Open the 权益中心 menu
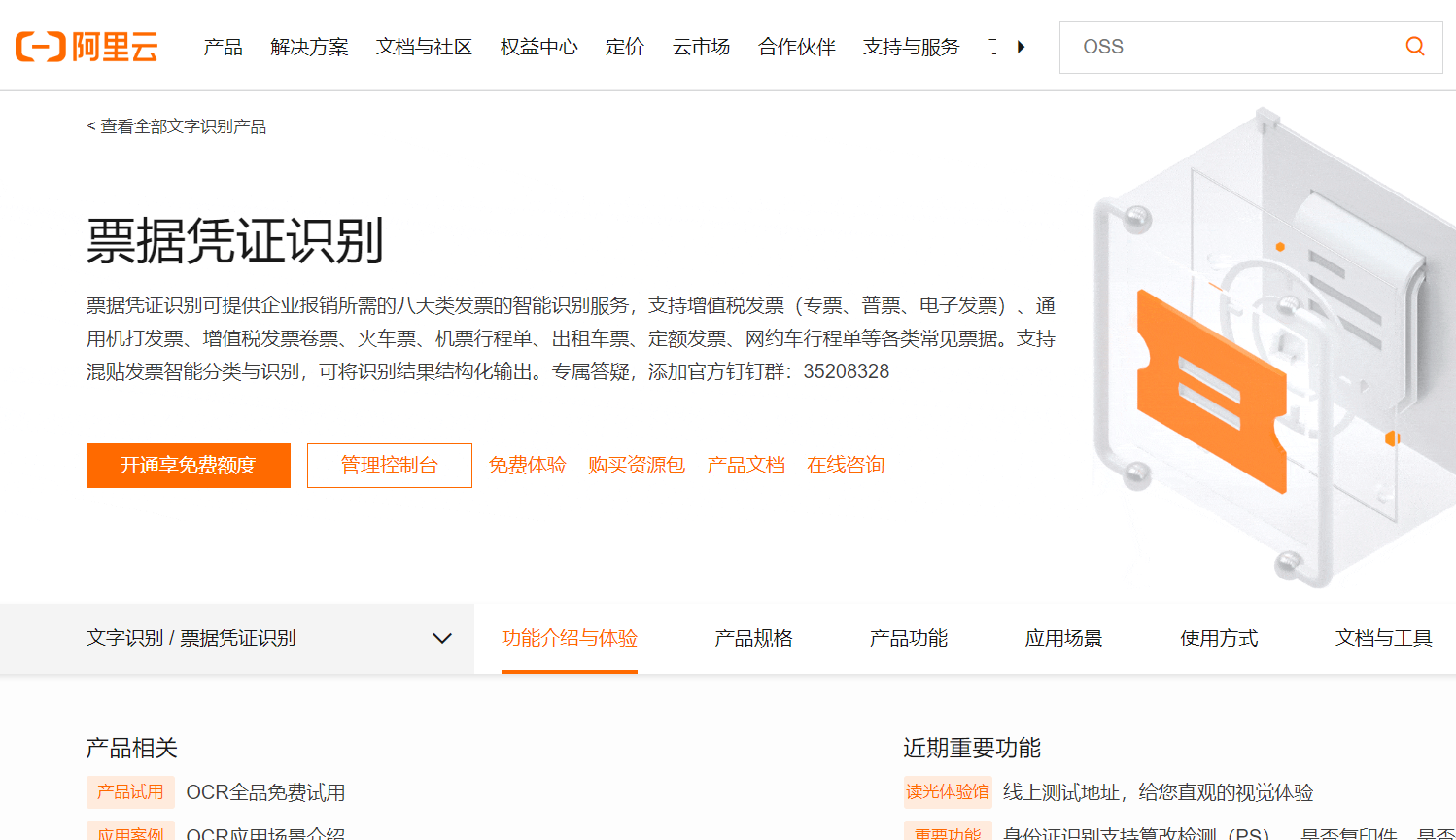Image resolution: width=1456 pixels, height=840 pixels. click(538, 47)
